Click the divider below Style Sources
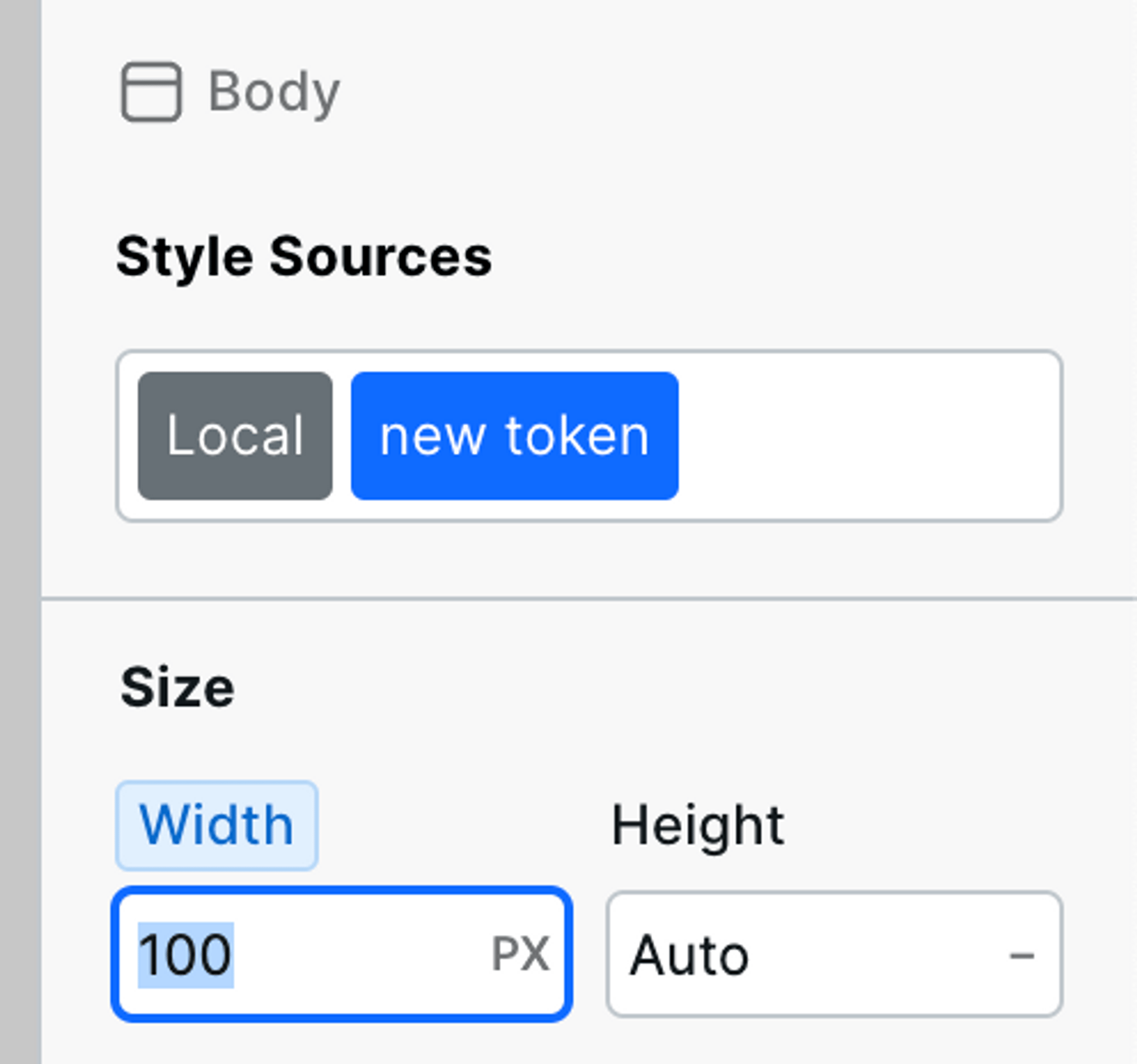Screen dimensions: 1137x1064 pyautogui.click(x=589, y=599)
